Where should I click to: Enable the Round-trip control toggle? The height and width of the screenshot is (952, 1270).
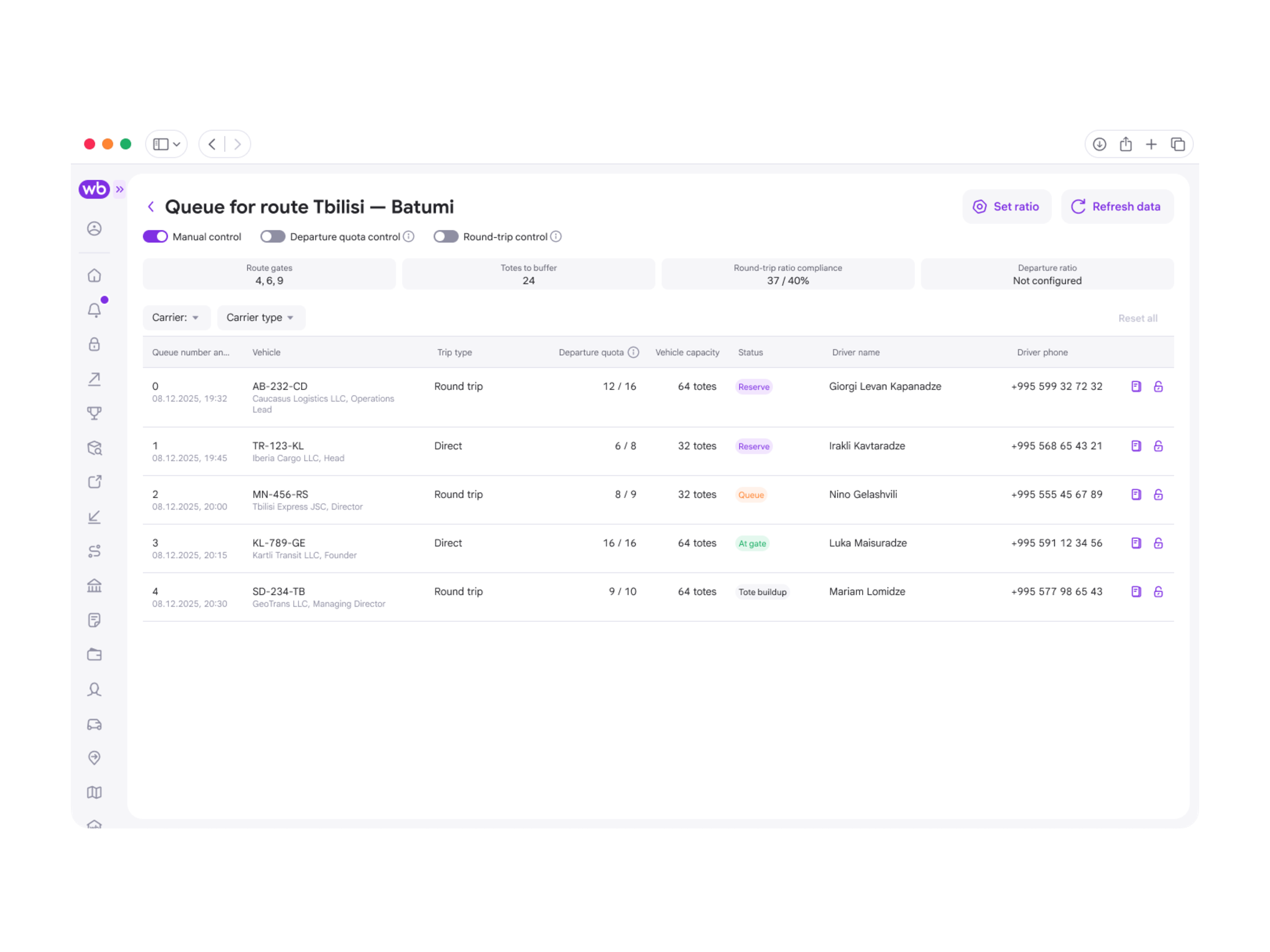pos(446,237)
